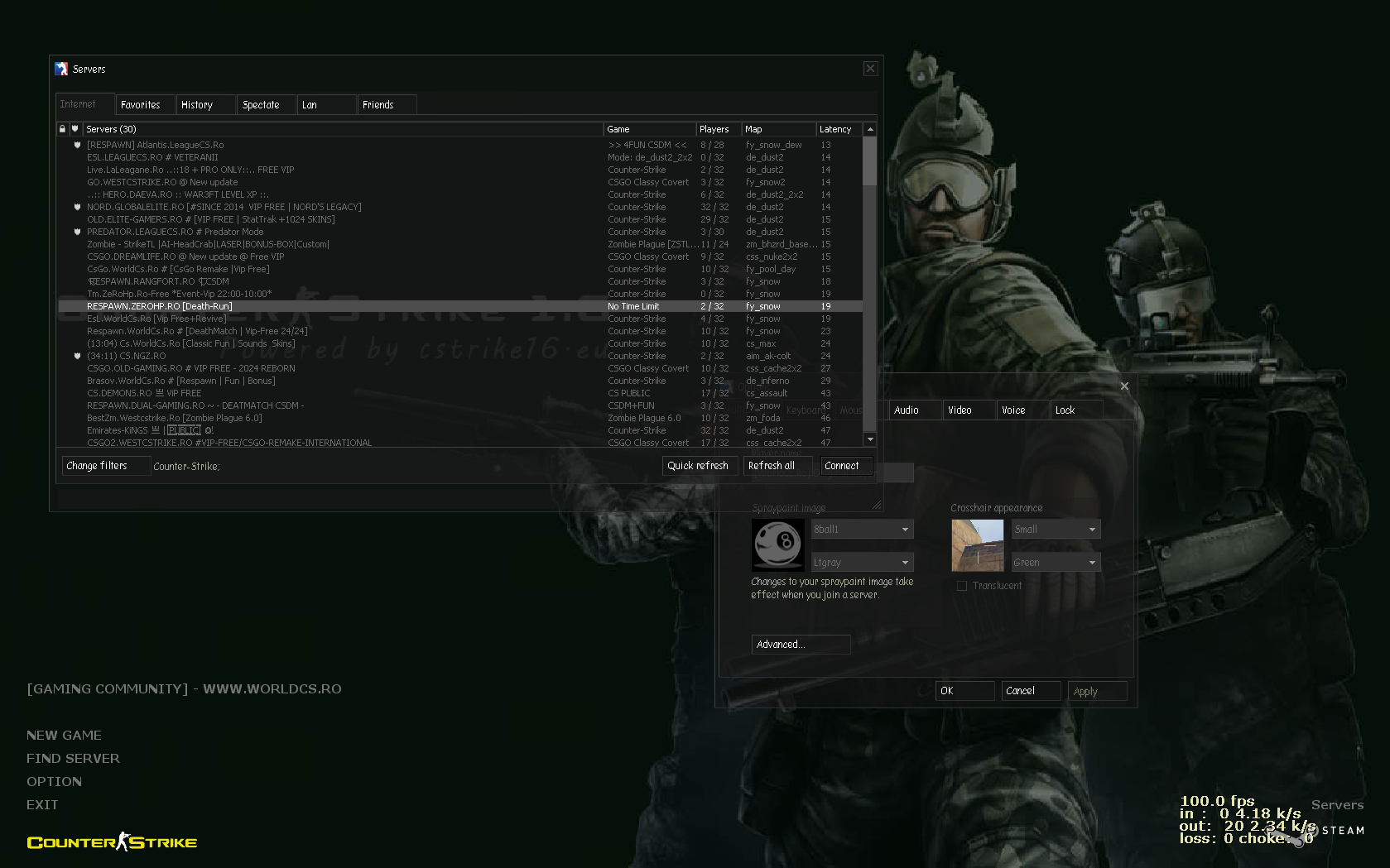Select Emirates-KiNGS PUBLIC server row
The image size is (1390, 868).
point(460,430)
